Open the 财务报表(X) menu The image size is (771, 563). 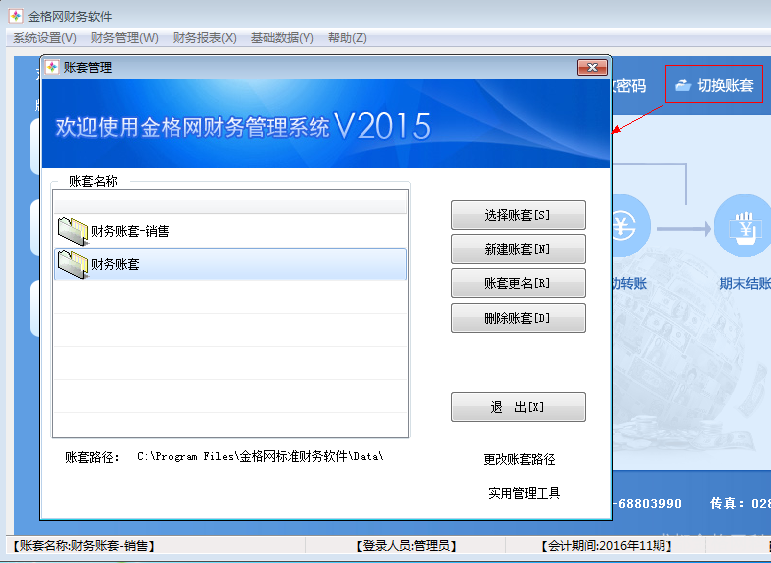[x=204, y=38]
